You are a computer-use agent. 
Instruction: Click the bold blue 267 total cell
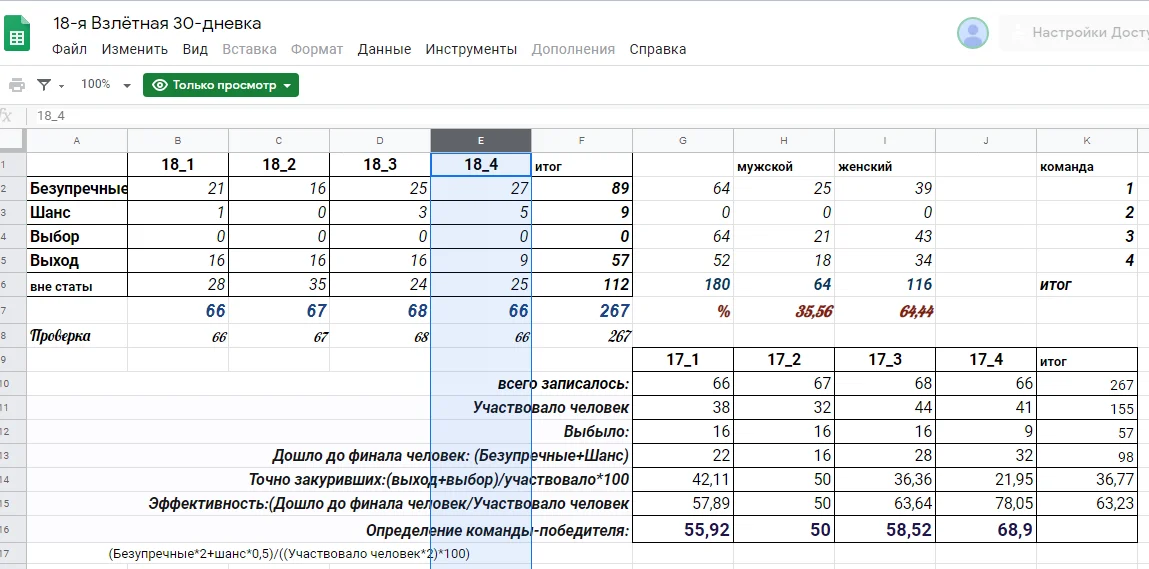(582, 311)
